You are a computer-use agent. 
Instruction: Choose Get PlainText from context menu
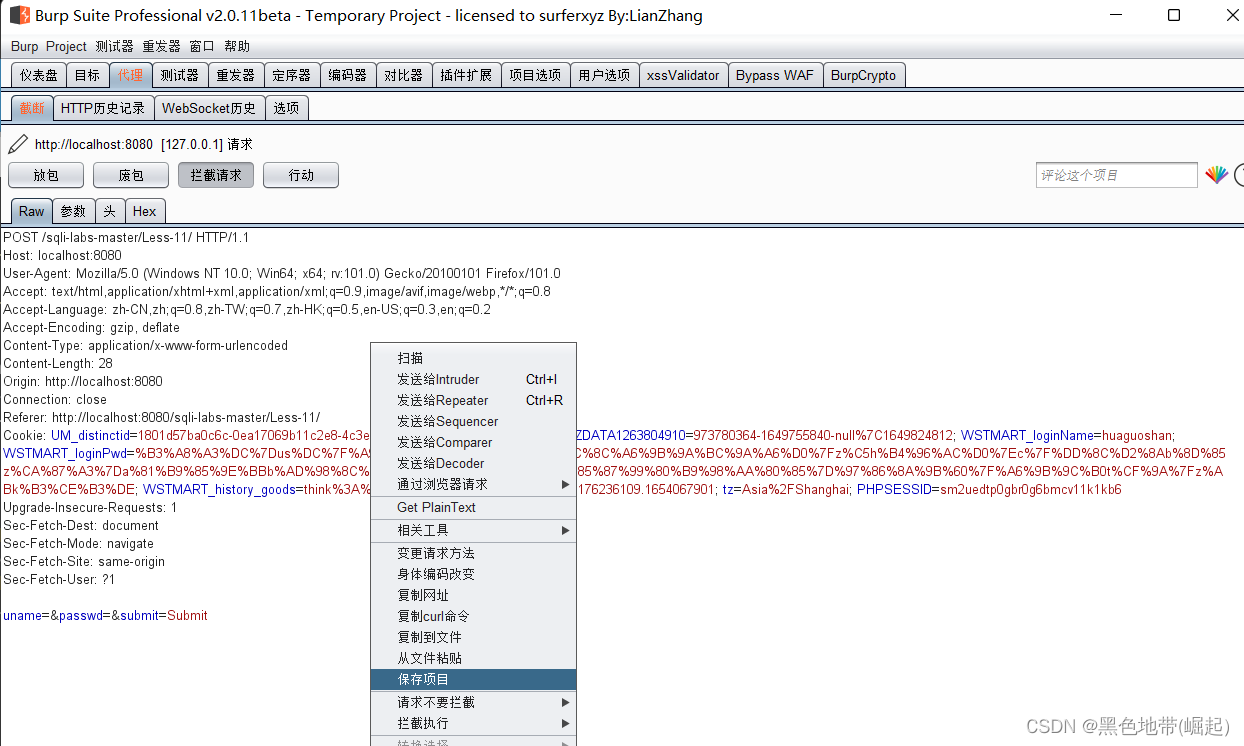point(473,507)
